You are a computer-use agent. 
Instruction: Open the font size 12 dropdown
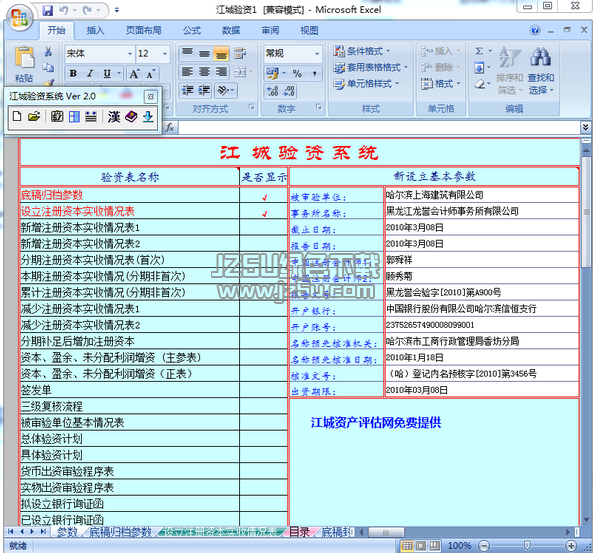coord(165,54)
